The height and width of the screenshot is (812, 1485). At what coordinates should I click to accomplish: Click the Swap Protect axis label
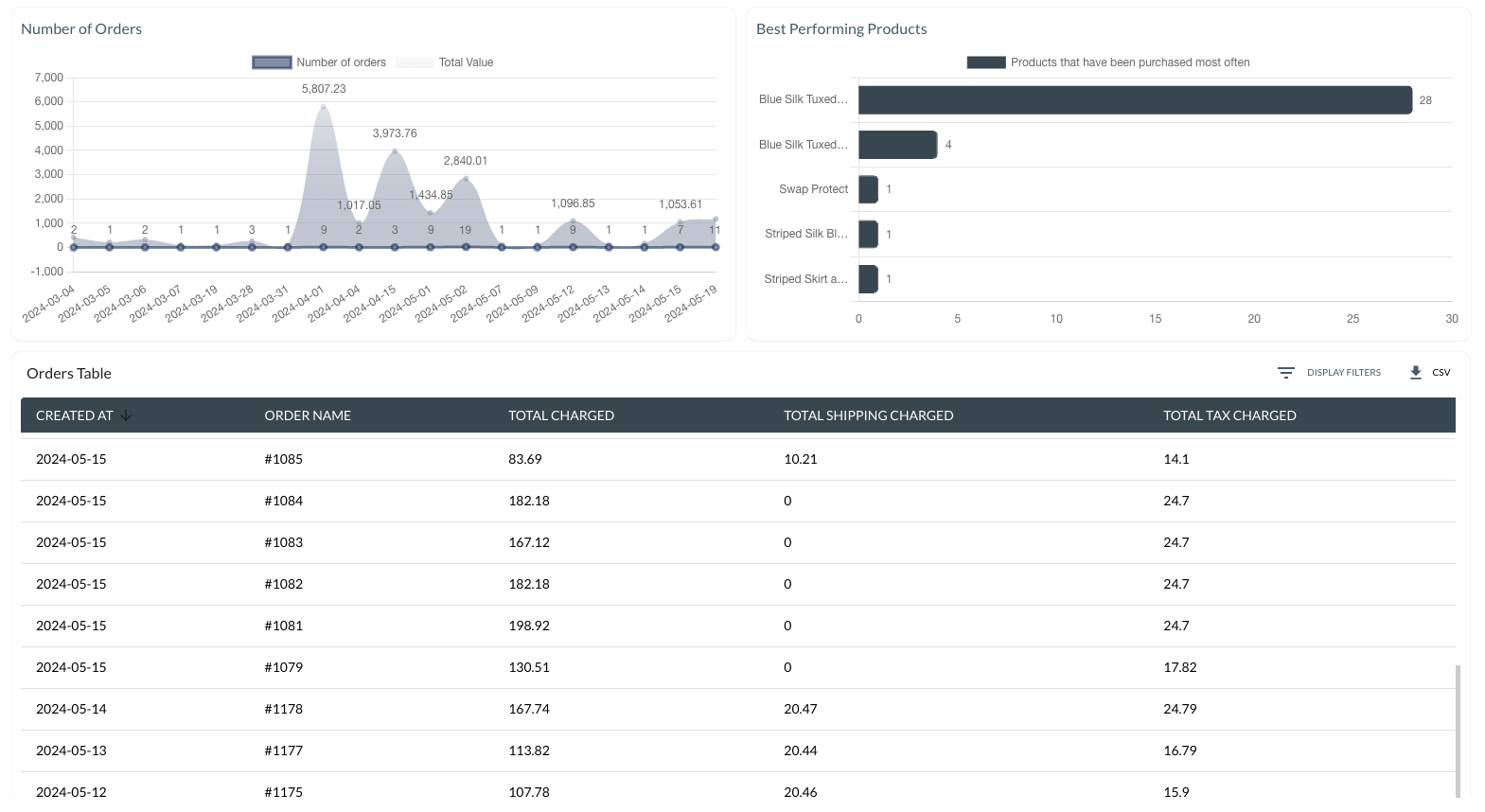coord(813,189)
